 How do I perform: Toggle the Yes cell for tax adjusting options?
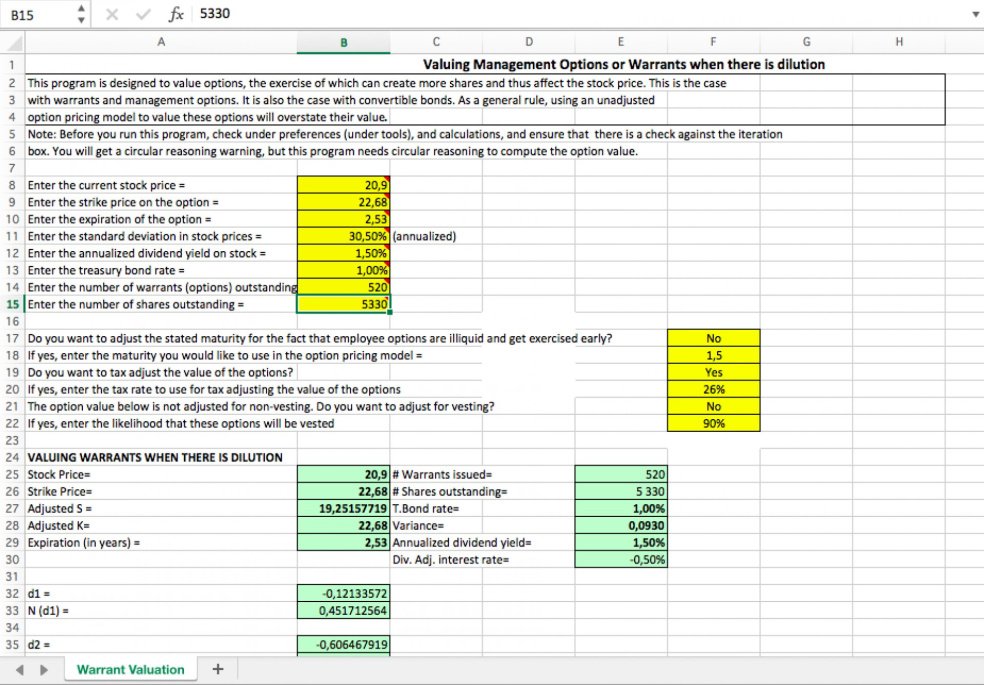pyautogui.click(x=712, y=371)
